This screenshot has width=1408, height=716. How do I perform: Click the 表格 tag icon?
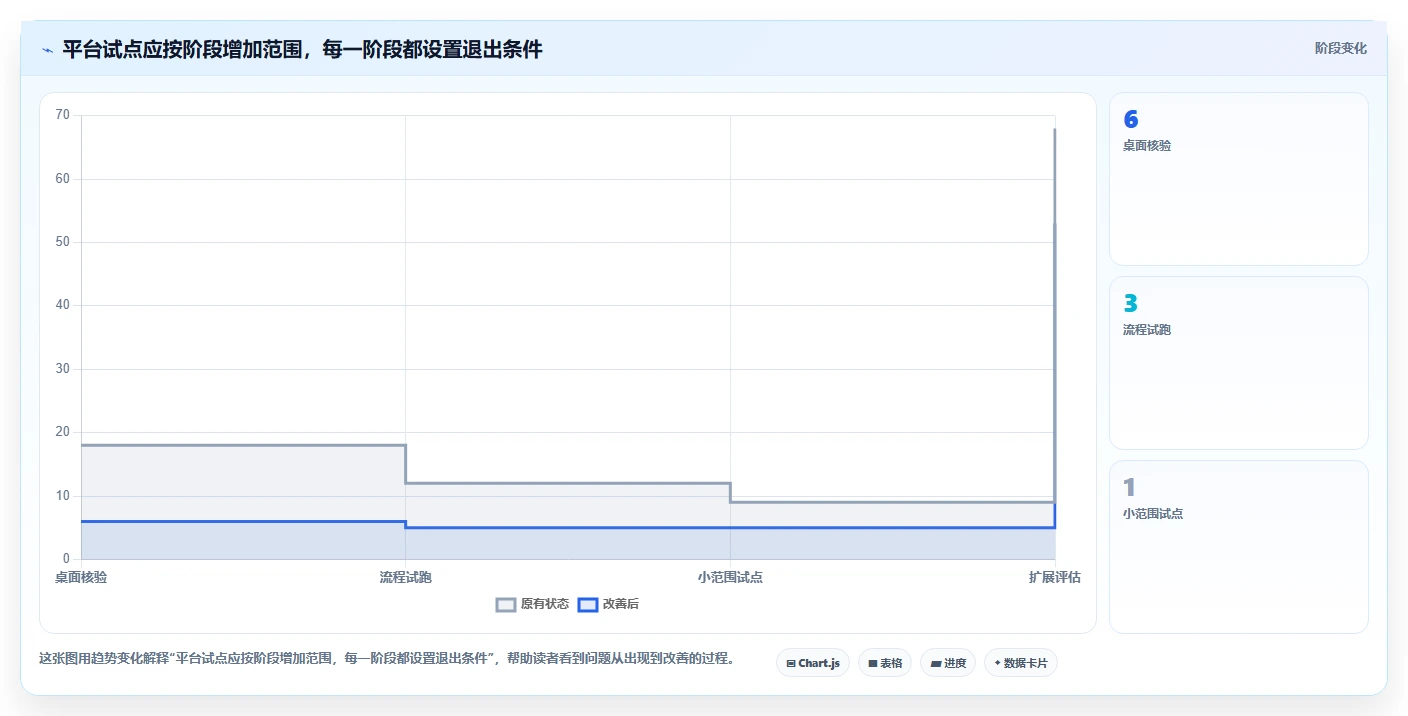872,663
